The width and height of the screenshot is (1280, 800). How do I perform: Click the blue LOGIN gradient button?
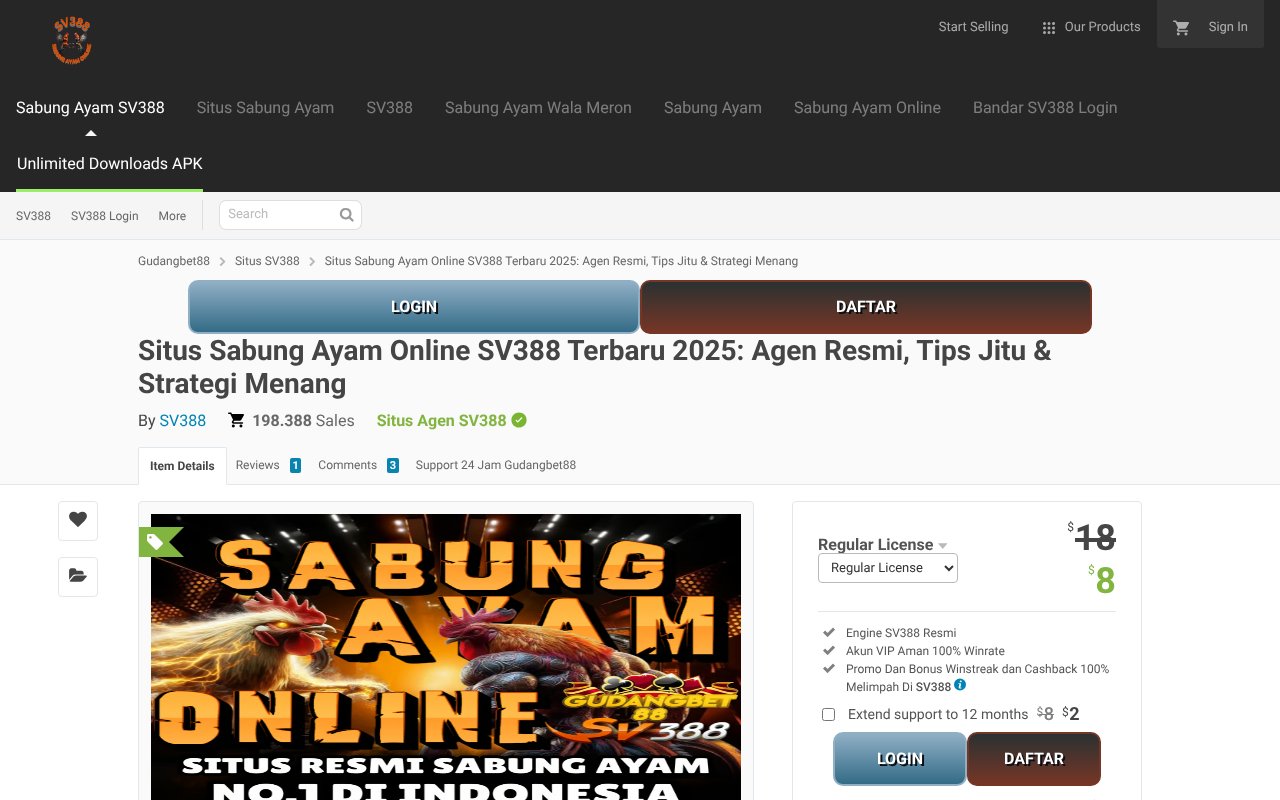[414, 307]
